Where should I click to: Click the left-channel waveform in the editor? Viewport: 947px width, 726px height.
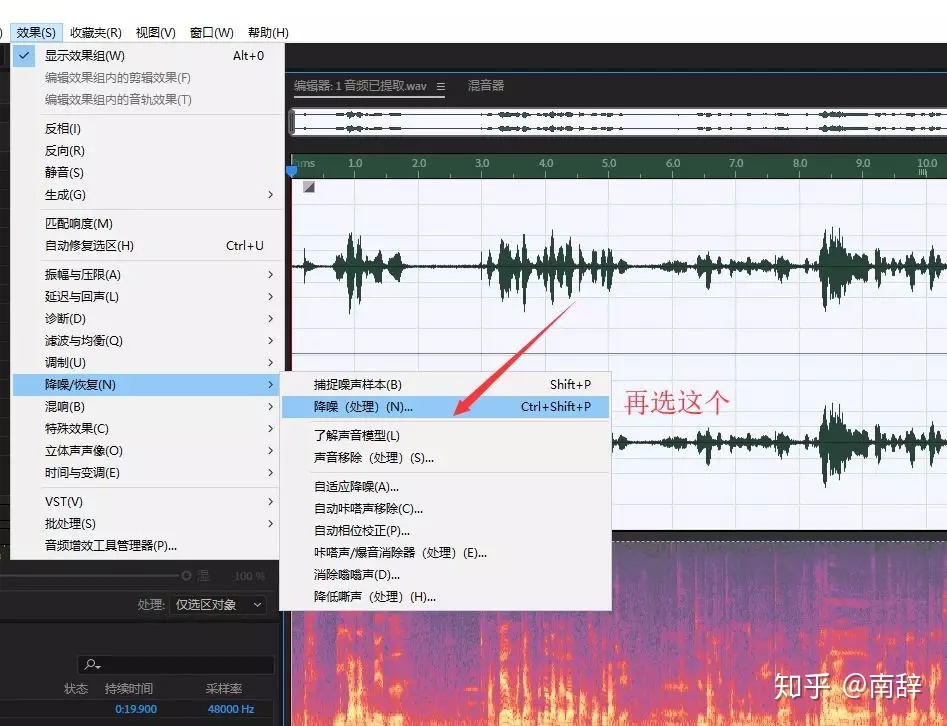[x=619, y=266]
